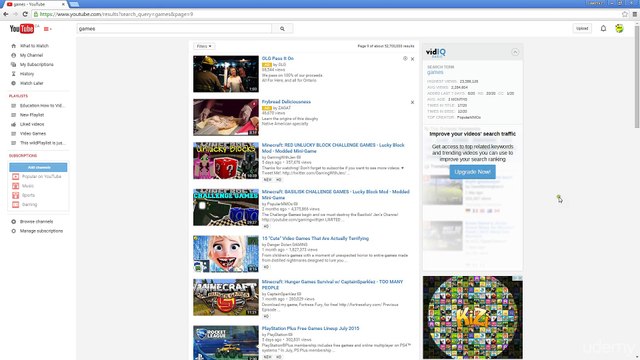Image resolution: width=640 pixels, height=360 pixels.
Task: Open PlayStation Plus Free Games Lineup title
Action: [311, 328]
